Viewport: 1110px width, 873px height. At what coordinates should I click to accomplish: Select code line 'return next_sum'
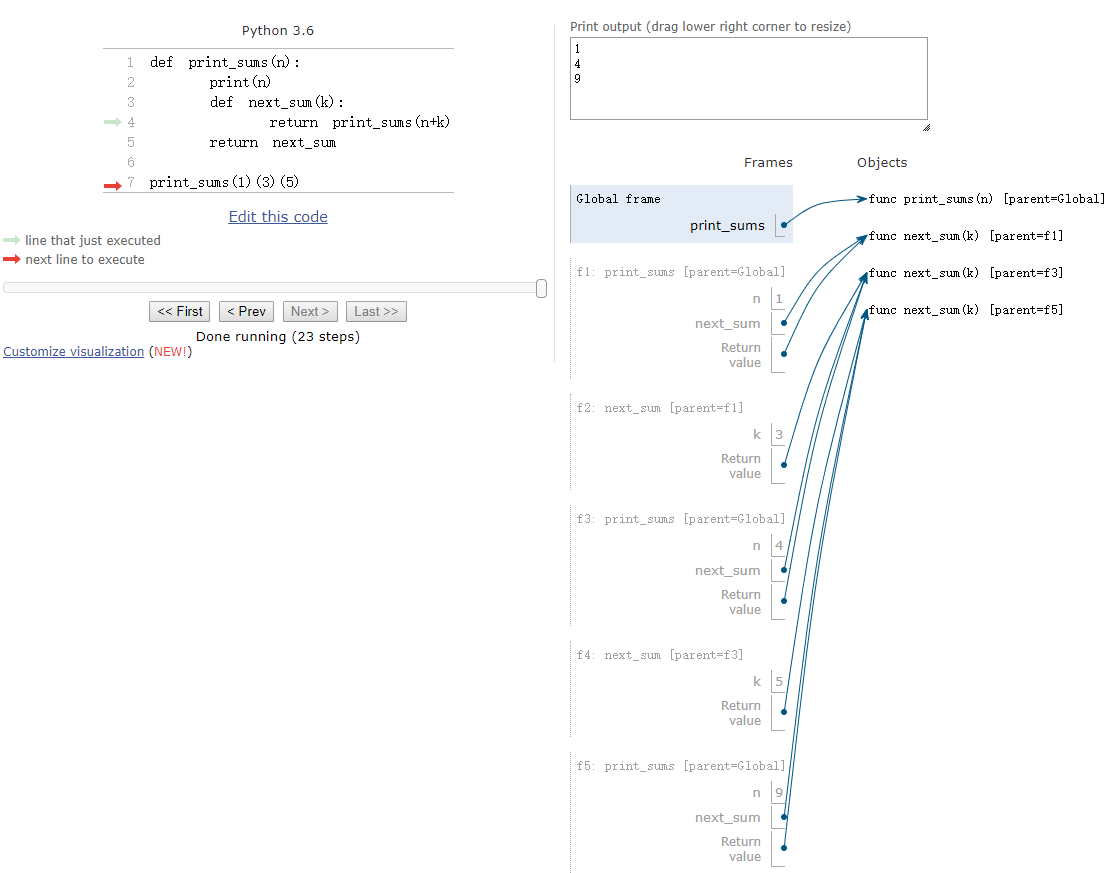(x=273, y=142)
